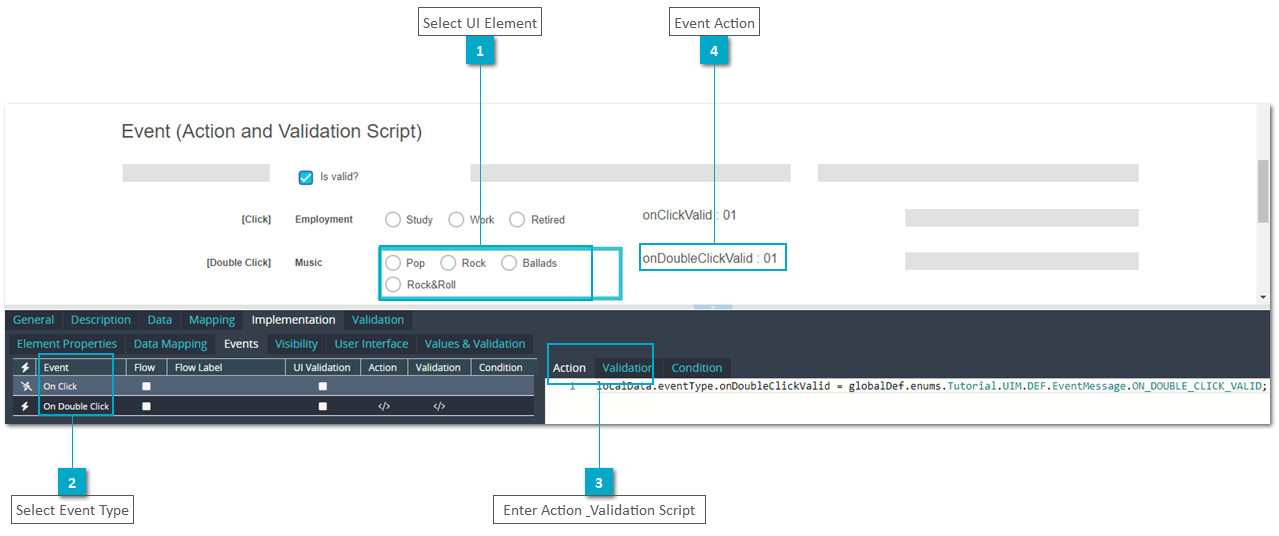This screenshot has width=1279, height=536.
Task: Click the On Click event row
Action: [x=274, y=386]
